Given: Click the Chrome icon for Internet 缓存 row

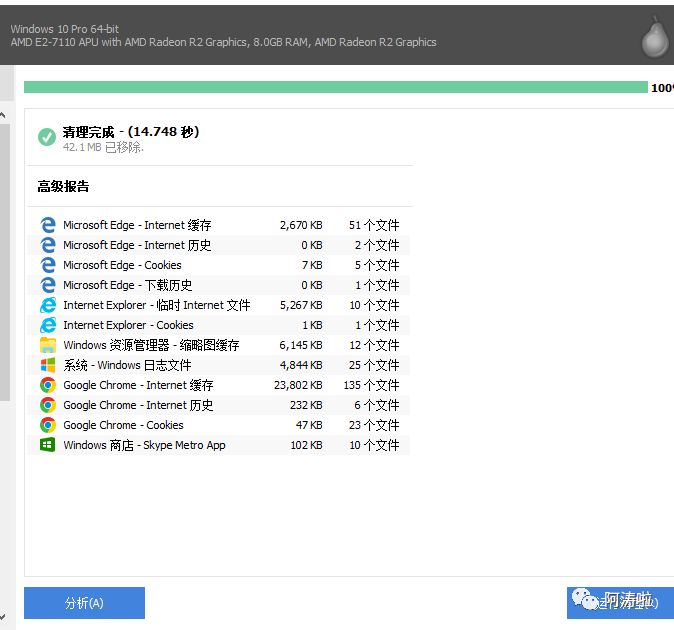Looking at the screenshot, I should [48, 385].
